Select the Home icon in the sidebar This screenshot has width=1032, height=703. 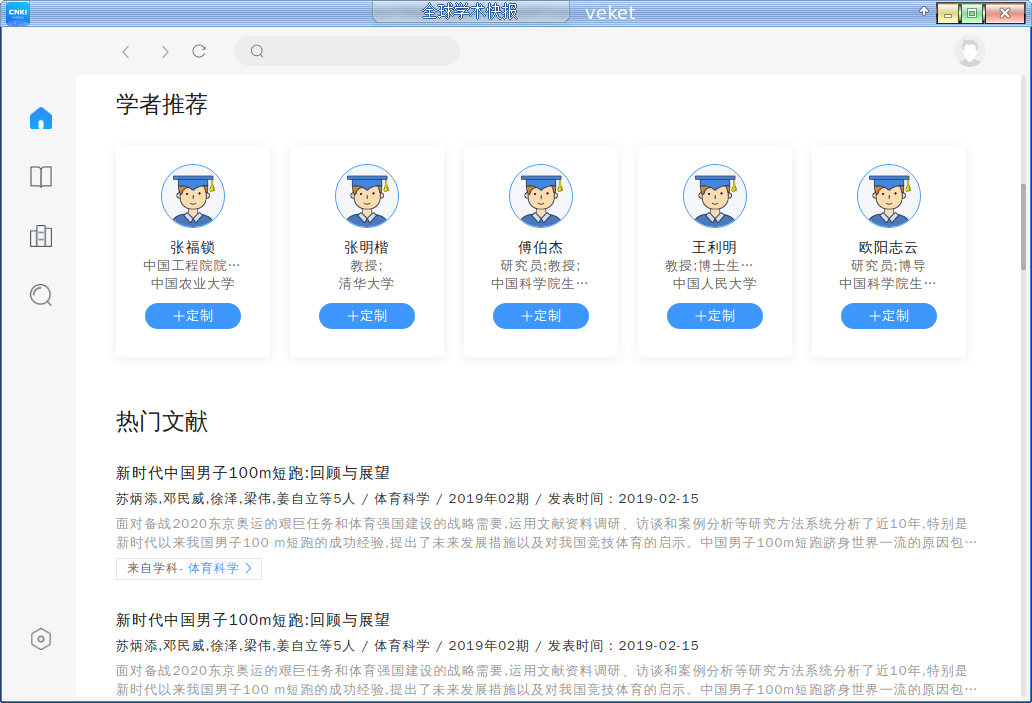(40, 117)
